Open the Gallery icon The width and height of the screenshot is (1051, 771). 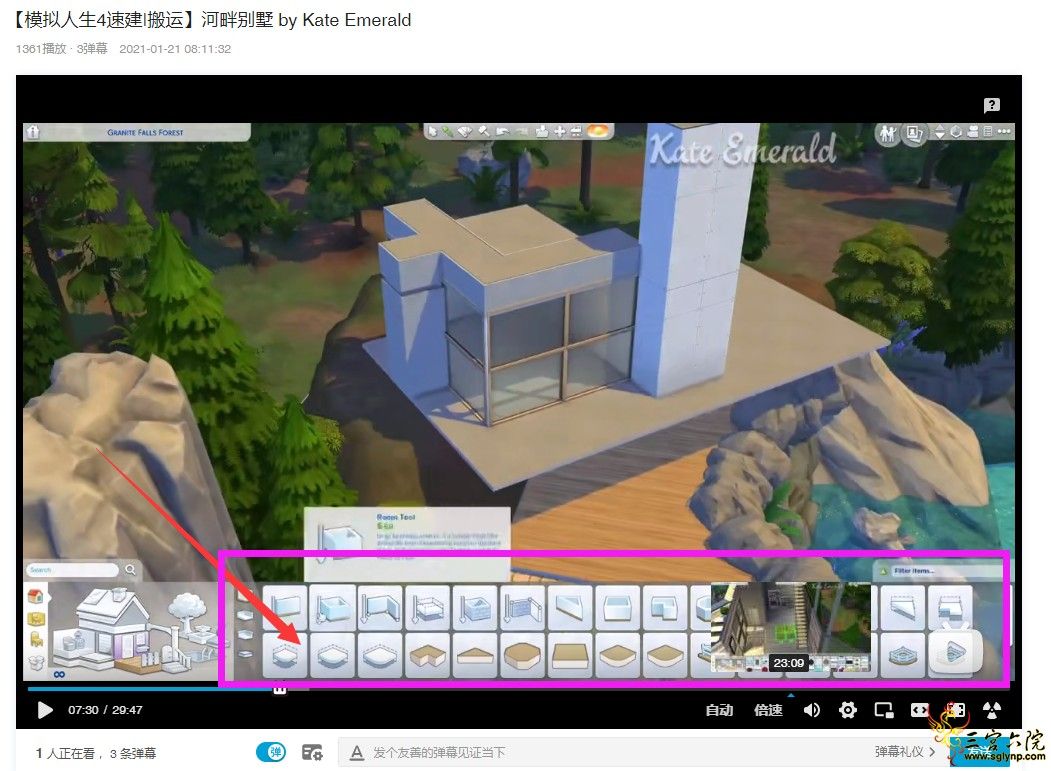tap(914, 134)
